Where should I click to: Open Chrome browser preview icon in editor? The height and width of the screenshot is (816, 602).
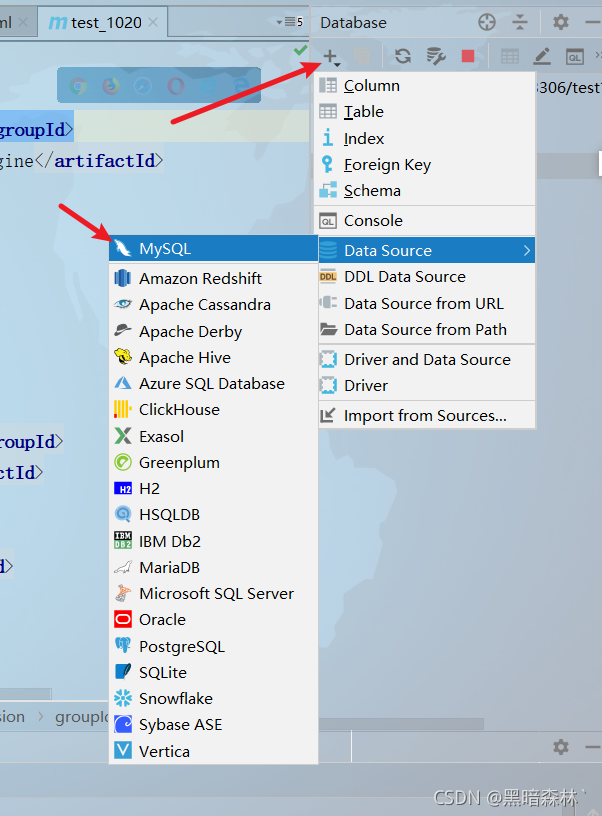78,85
